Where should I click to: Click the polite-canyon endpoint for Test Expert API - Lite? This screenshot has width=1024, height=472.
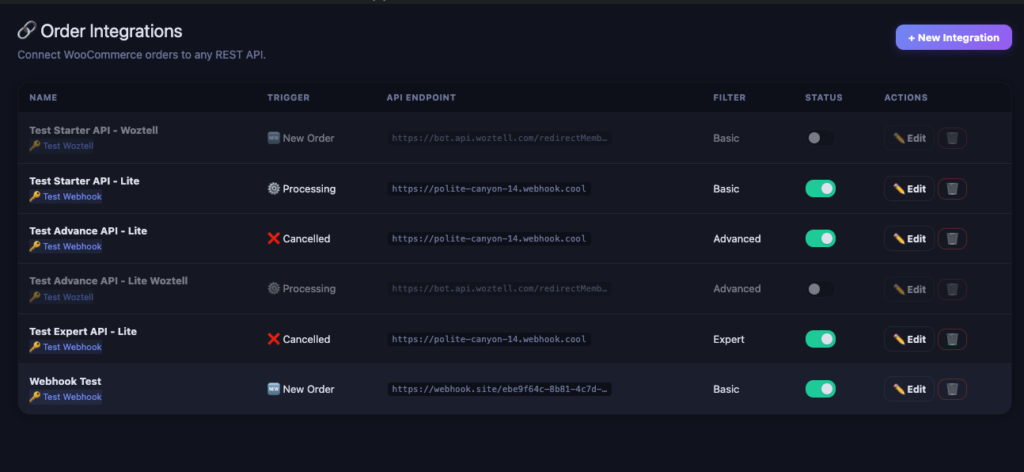click(x=489, y=339)
